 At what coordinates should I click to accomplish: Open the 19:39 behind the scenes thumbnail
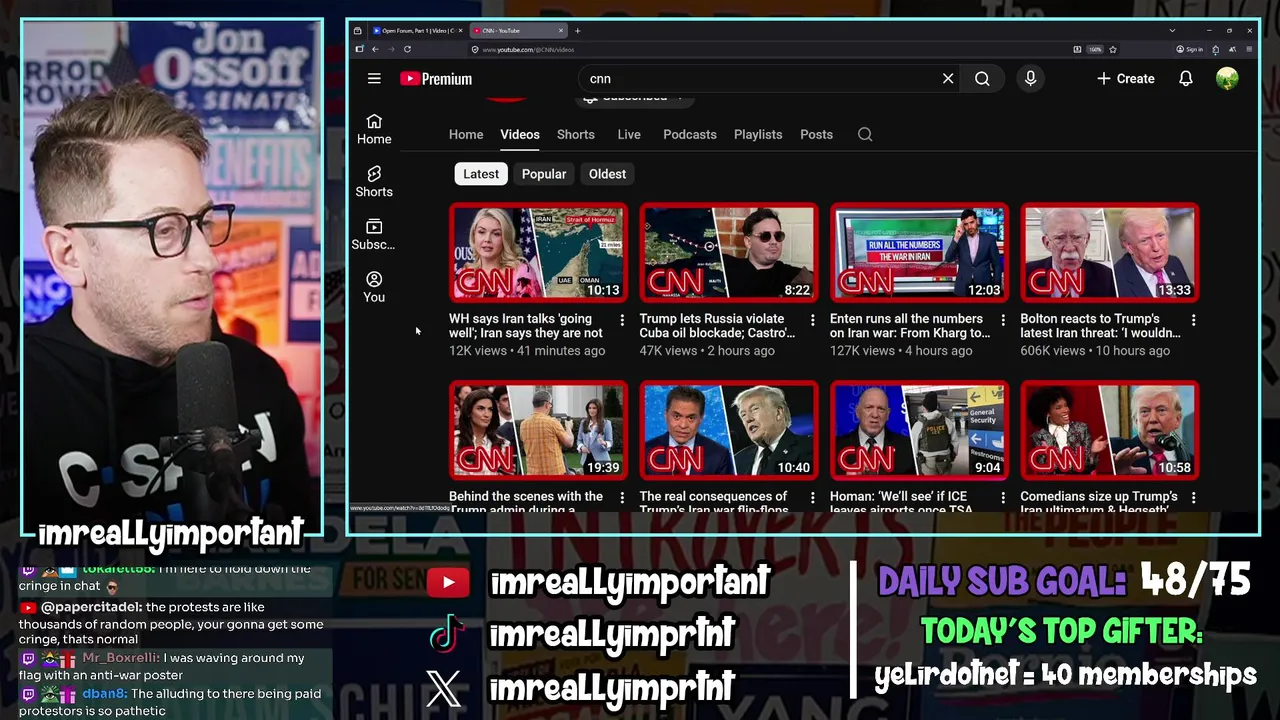click(x=538, y=430)
